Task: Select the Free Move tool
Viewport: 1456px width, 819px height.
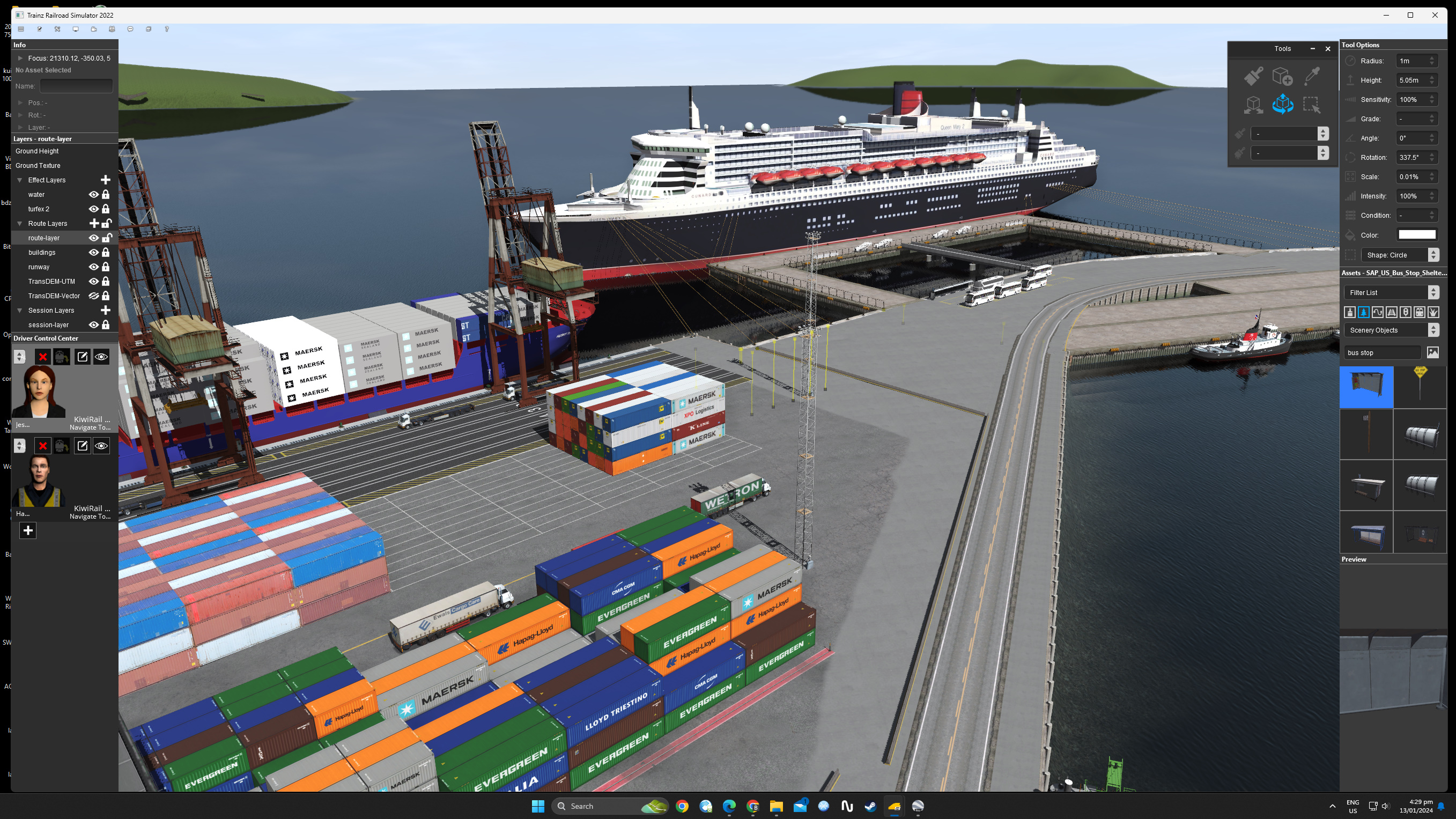Action: pyautogui.click(x=1253, y=104)
